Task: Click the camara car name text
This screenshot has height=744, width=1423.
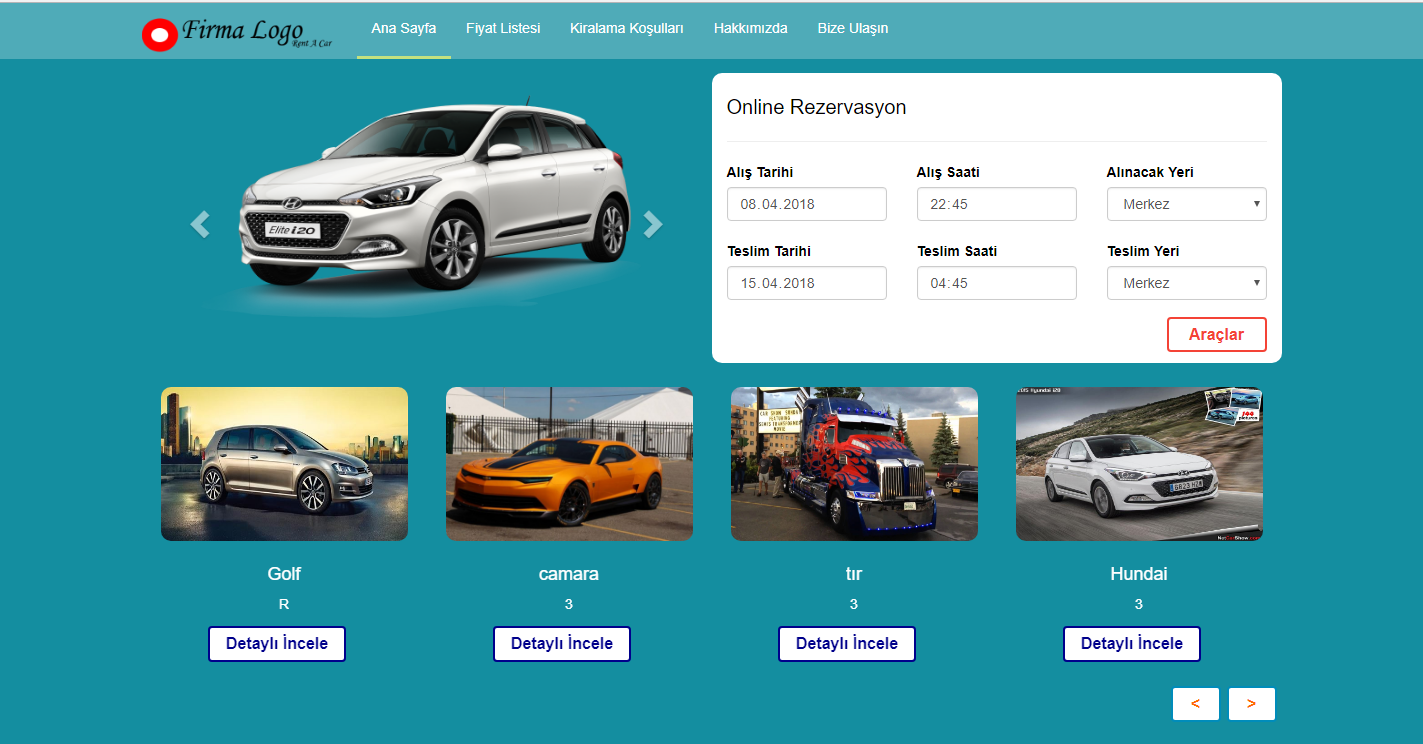Action: [x=569, y=574]
